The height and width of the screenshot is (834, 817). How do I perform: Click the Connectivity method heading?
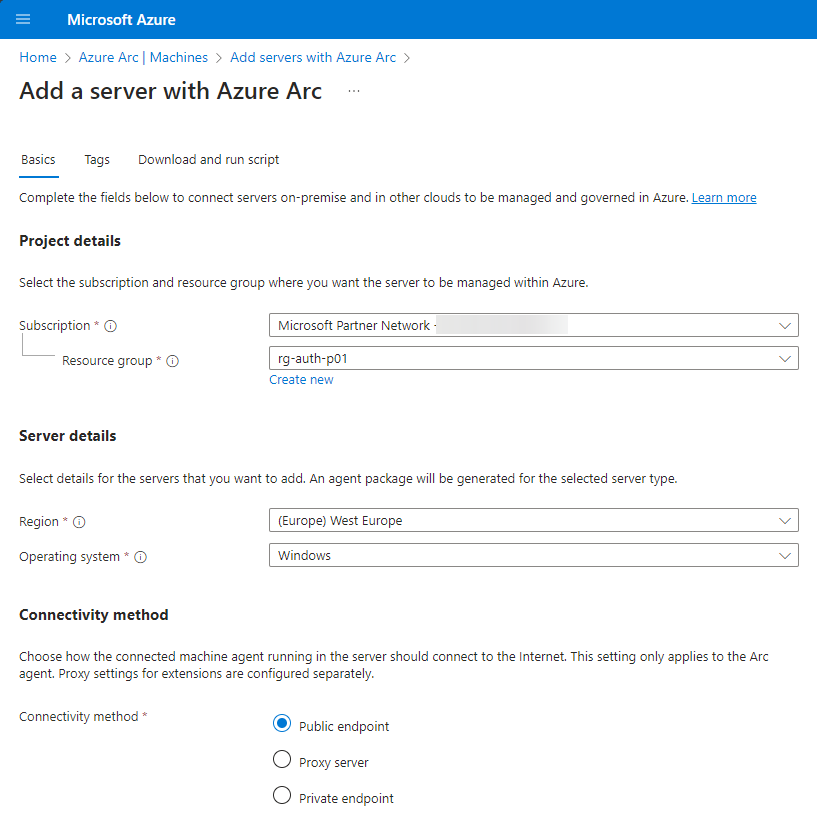pyautogui.click(x=94, y=615)
